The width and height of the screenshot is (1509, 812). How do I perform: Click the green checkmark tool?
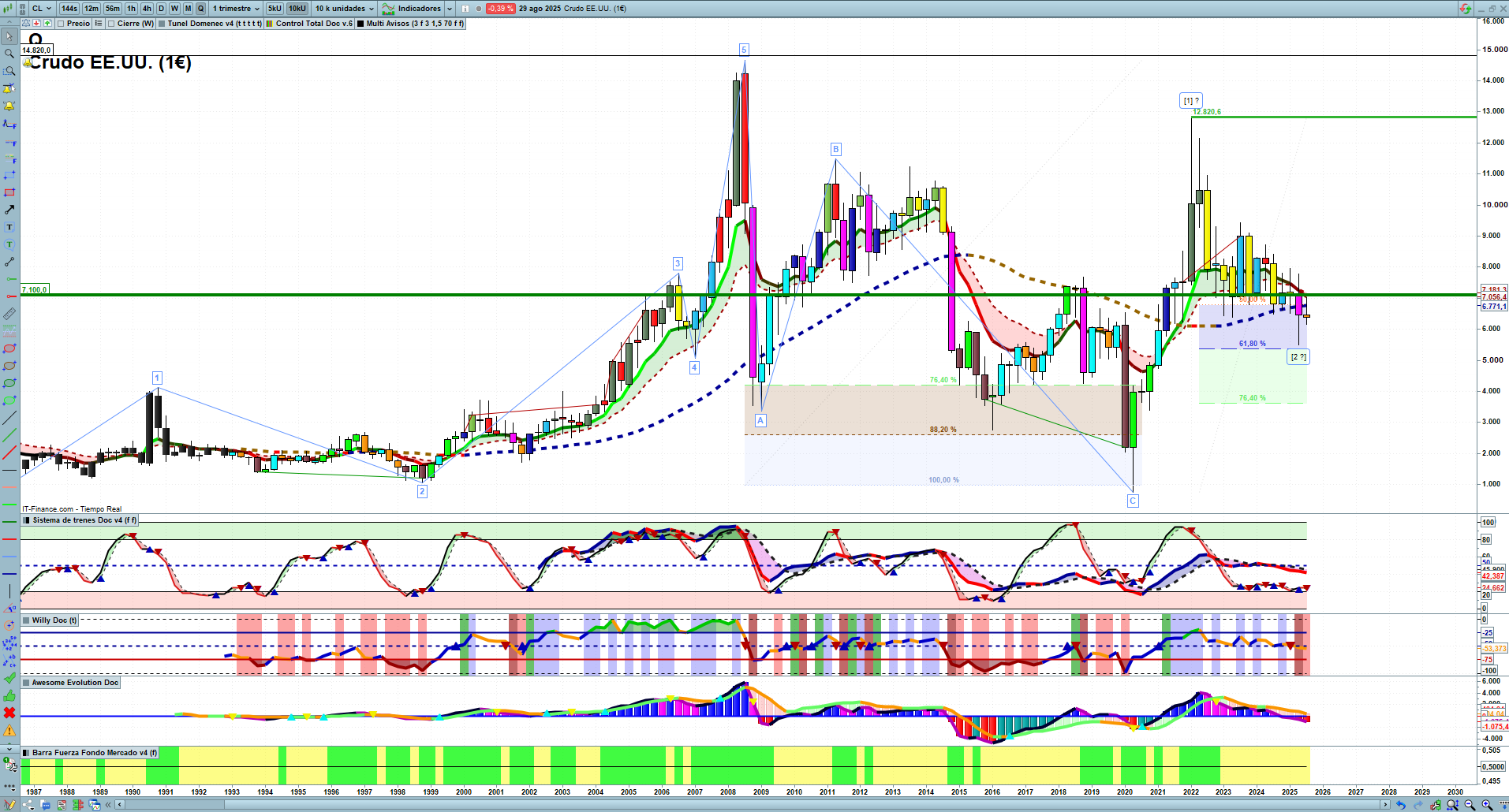(x=9, y=678)
